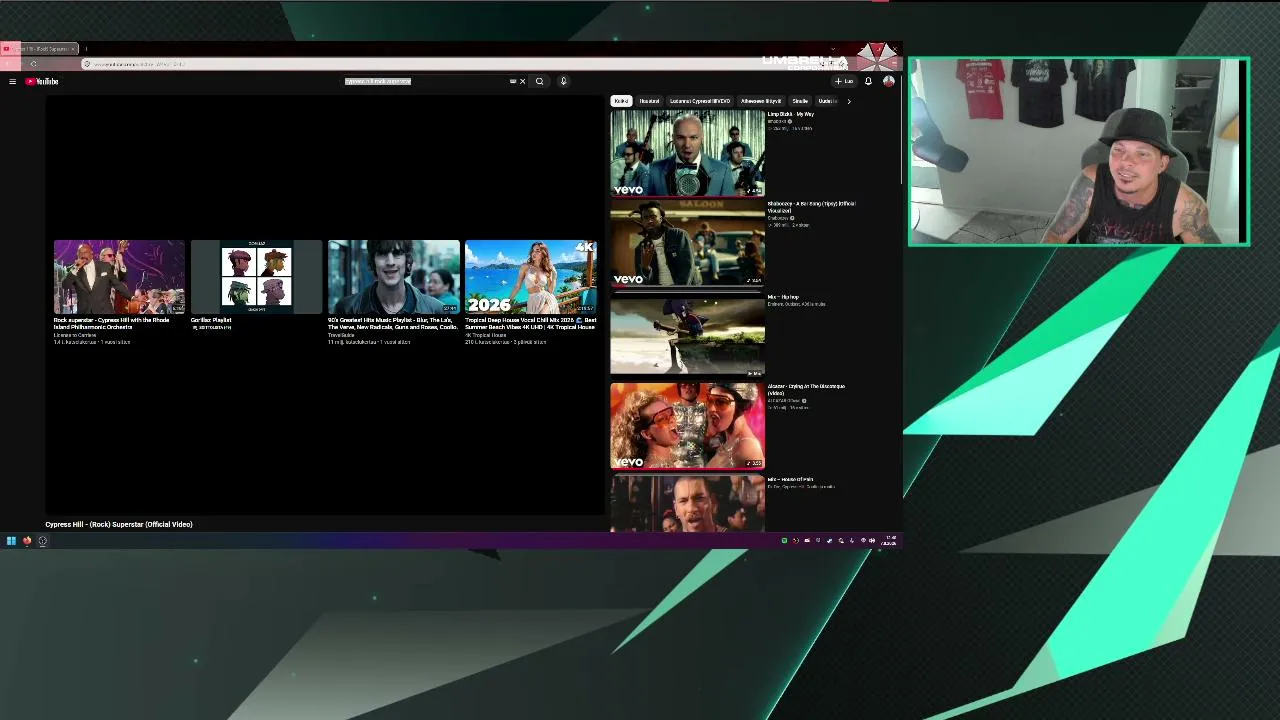
Task: Clear the YouTube search box text
Action: point(522,81)
